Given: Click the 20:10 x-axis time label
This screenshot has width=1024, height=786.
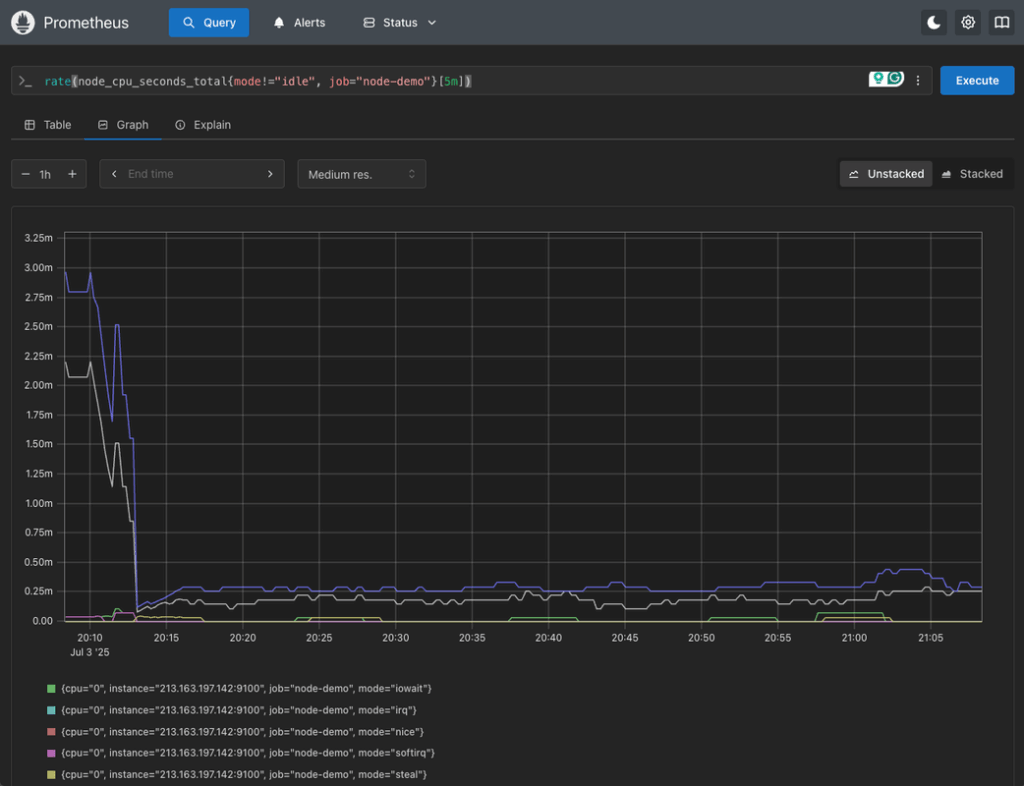Looking at the screenshot, I should (89, 638).
